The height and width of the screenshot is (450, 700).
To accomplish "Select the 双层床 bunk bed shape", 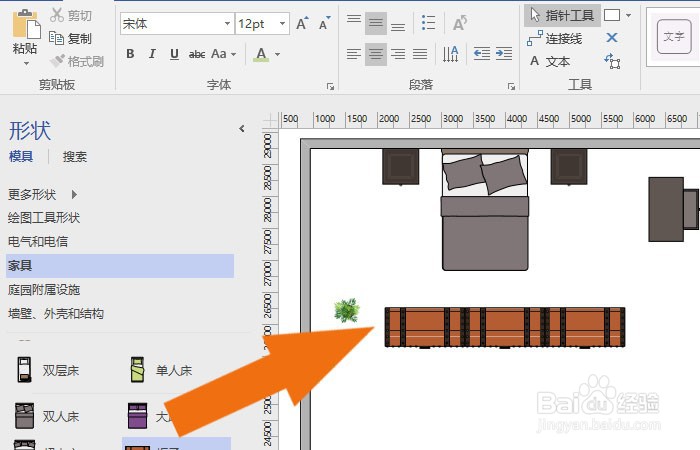I will [x=48, y=370].
